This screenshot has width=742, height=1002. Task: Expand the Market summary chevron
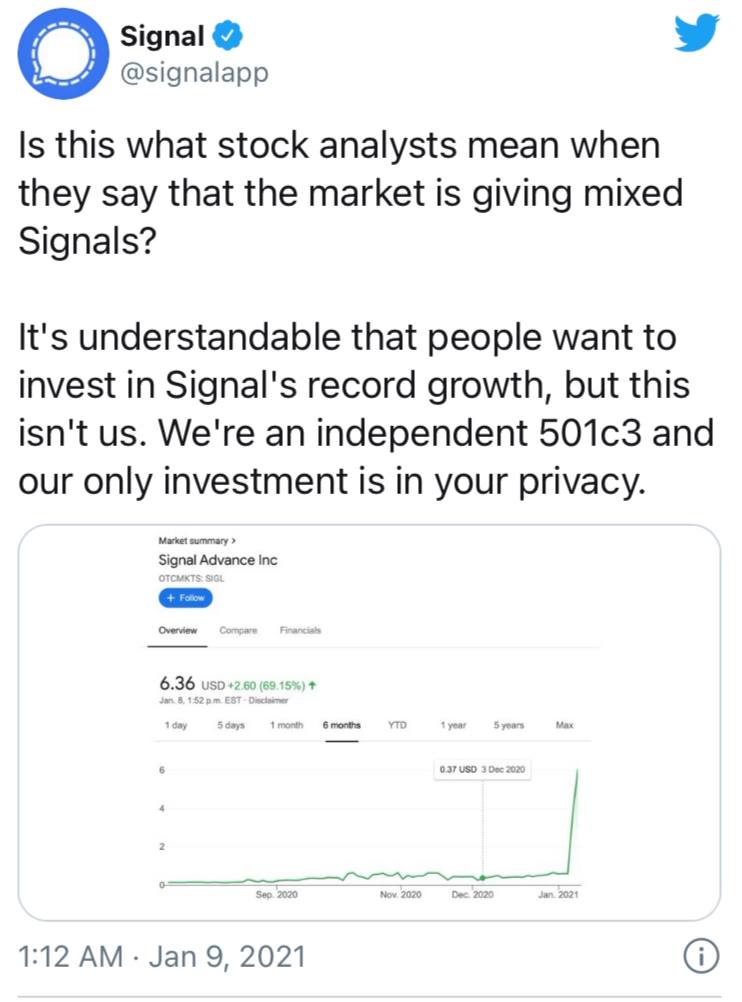[x=234, y=541]
